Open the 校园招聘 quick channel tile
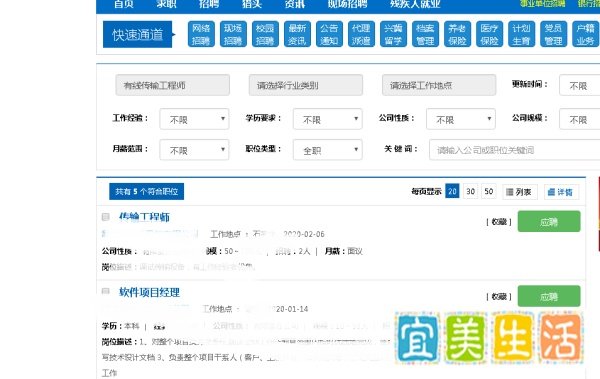Screen dimensions: 600x379 pos(265,34)
